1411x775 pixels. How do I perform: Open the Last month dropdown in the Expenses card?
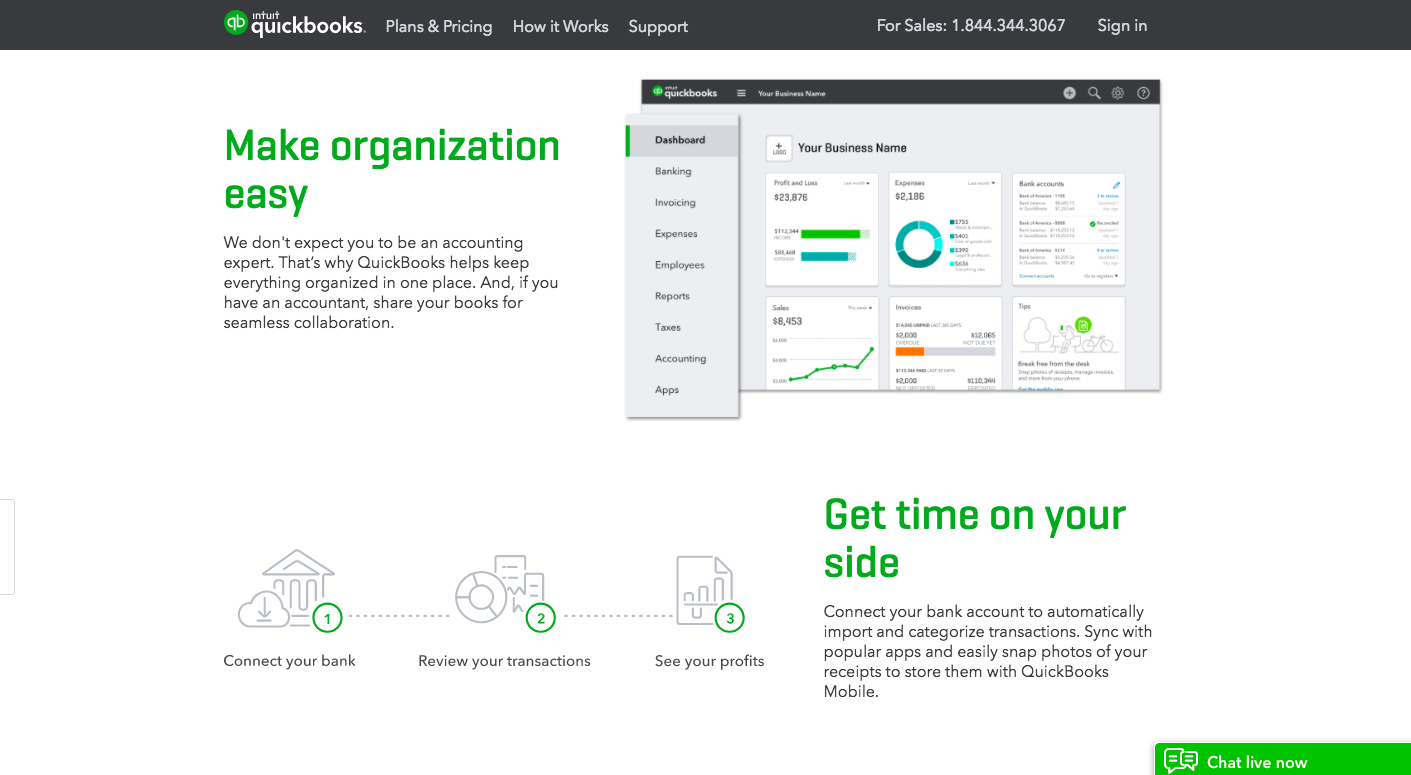(981, 183)
